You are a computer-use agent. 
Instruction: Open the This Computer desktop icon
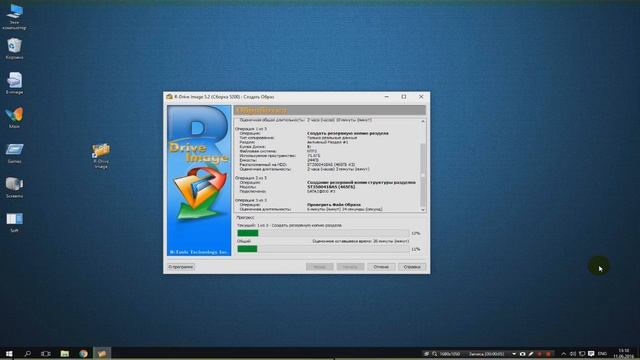pos(14,16)
